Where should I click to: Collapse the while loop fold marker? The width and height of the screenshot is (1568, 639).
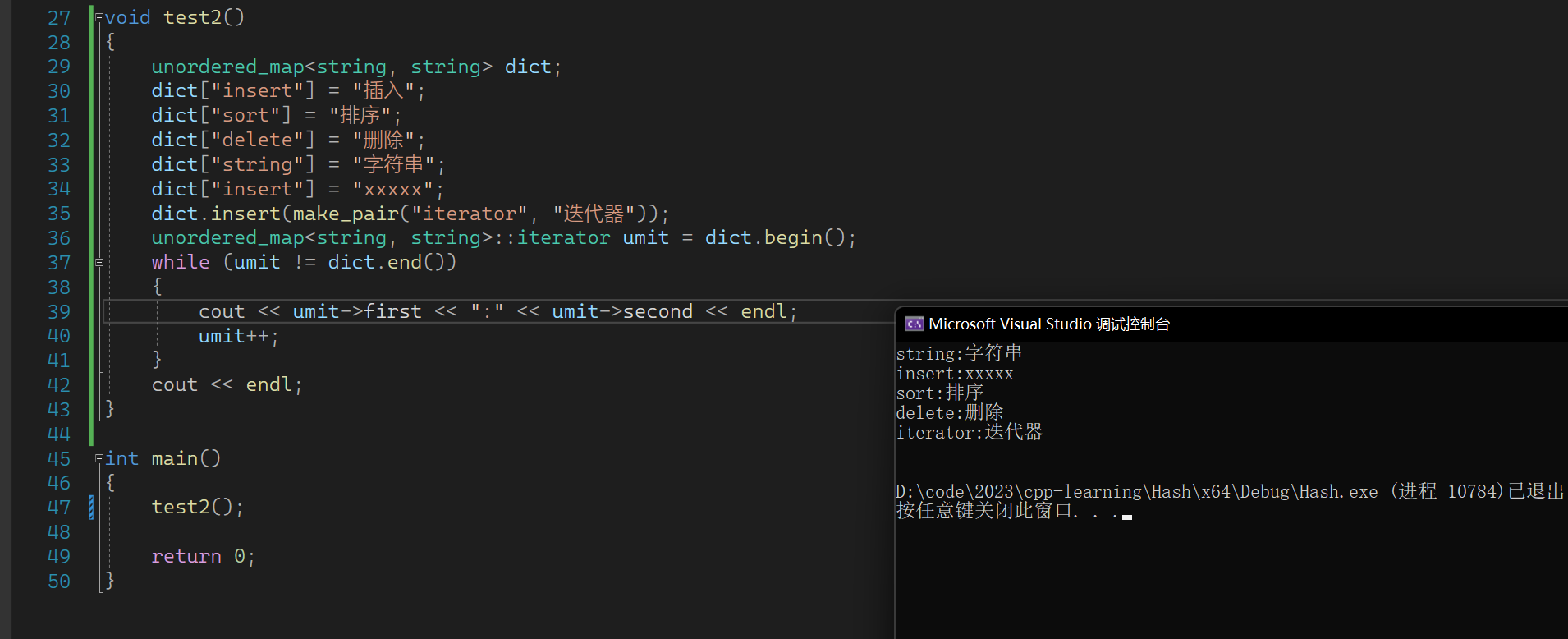point(99,263)
